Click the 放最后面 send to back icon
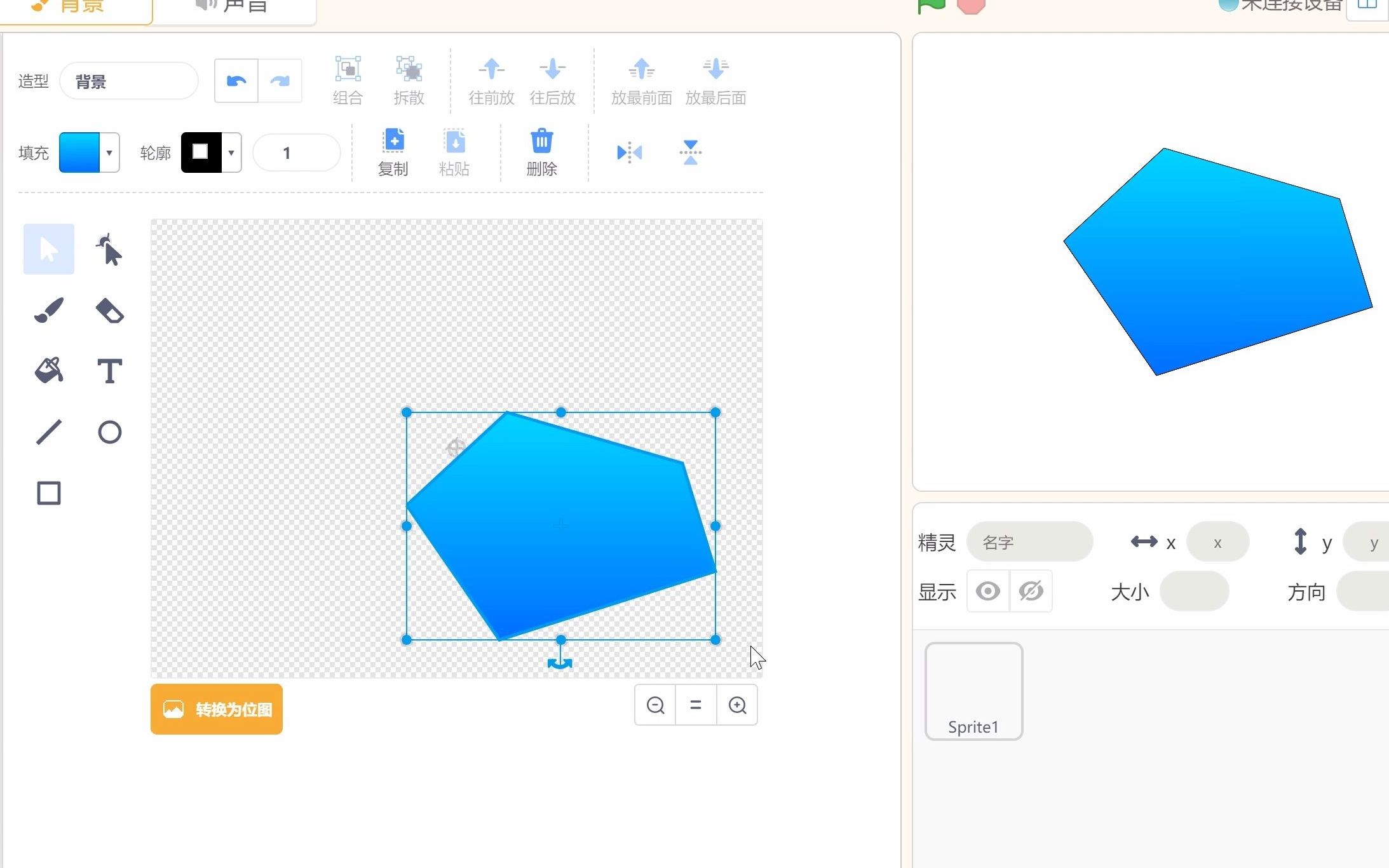The height and width of the screenshot is (868, 1389). pyautogui.click(x=715, y=69)
